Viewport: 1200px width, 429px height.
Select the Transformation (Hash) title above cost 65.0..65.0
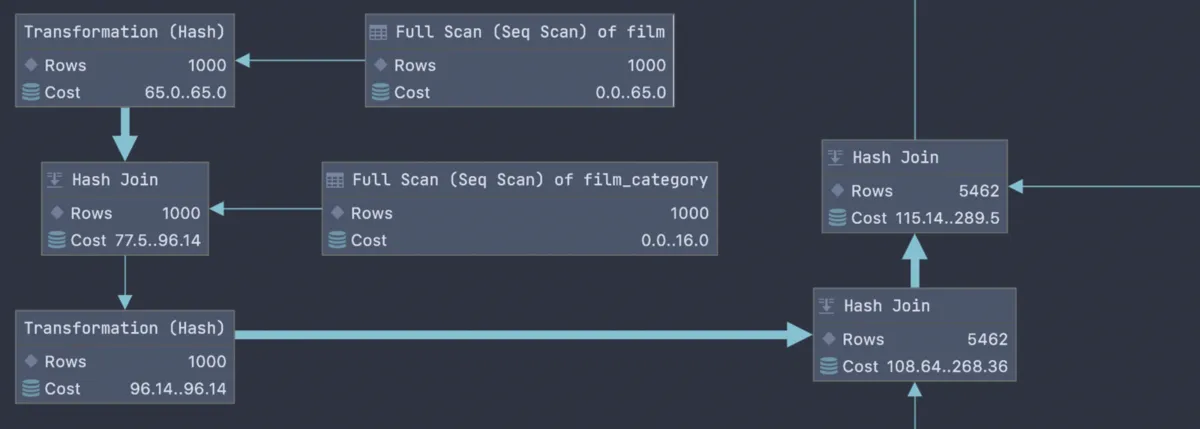pos(124,32)
